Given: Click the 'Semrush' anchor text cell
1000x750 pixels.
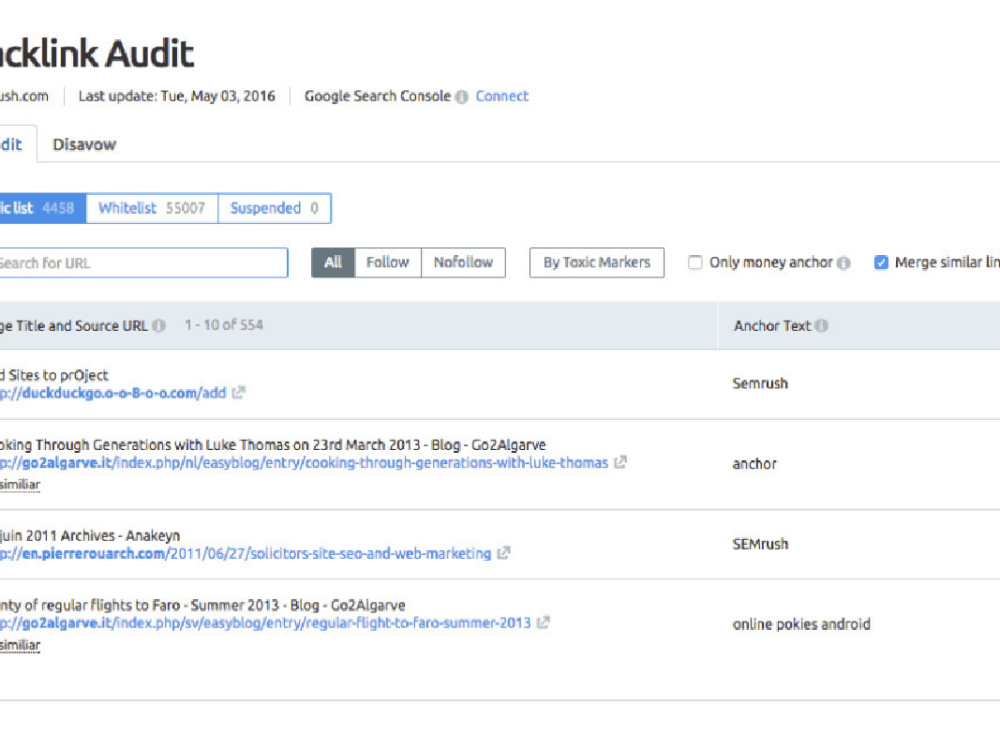Looking at the screenshot, I should tap(760, 383).
